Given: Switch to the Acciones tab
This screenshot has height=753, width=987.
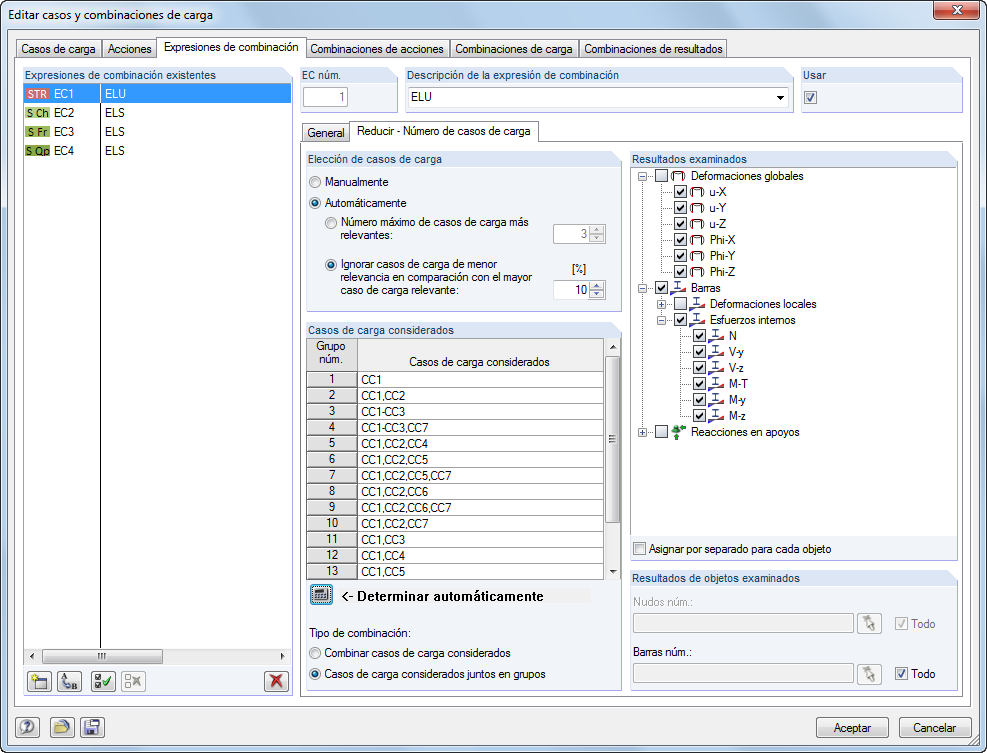Looking at the screenshot, I should 129,48.
